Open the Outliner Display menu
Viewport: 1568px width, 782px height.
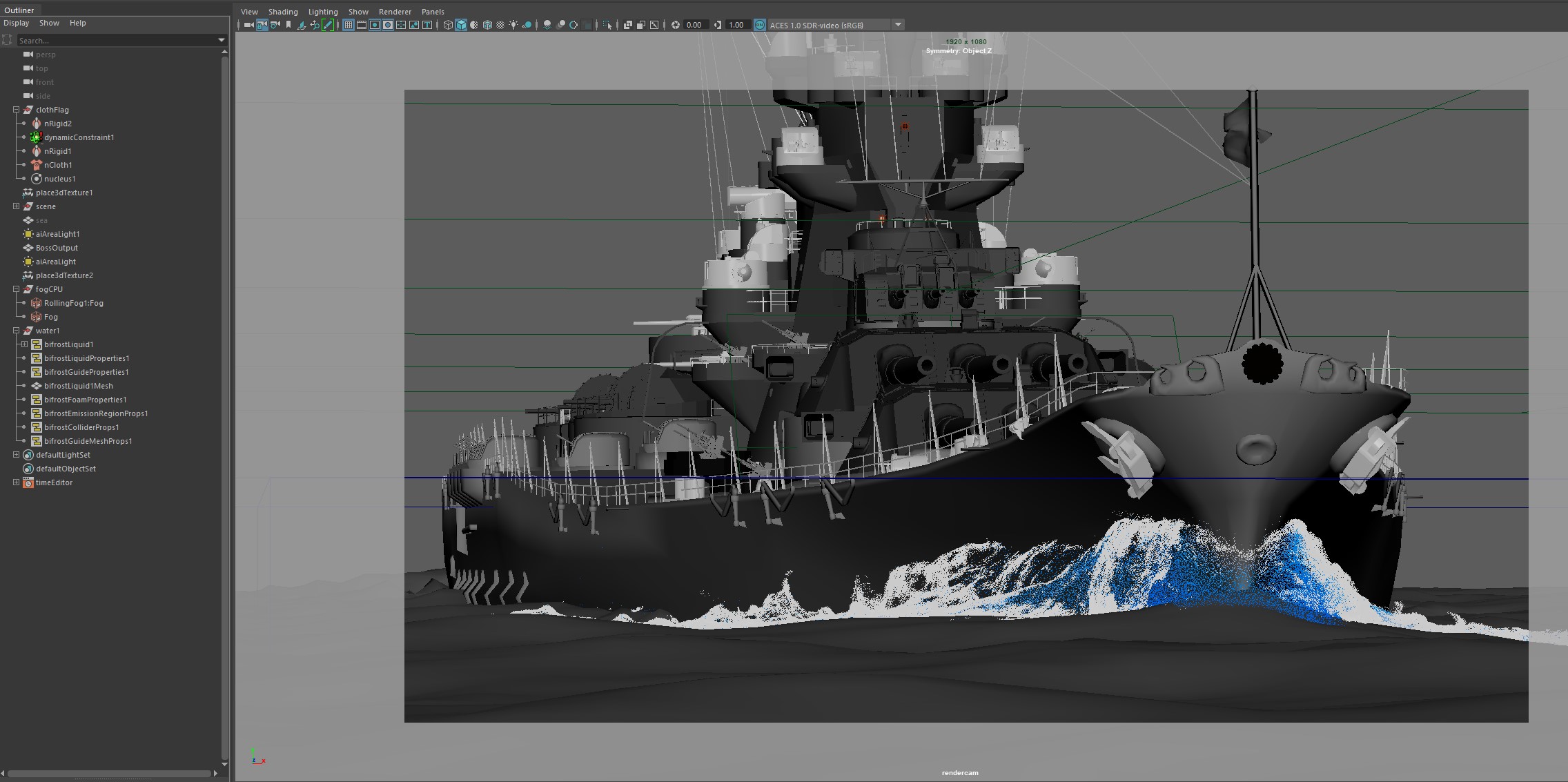[x=17, y=23]
